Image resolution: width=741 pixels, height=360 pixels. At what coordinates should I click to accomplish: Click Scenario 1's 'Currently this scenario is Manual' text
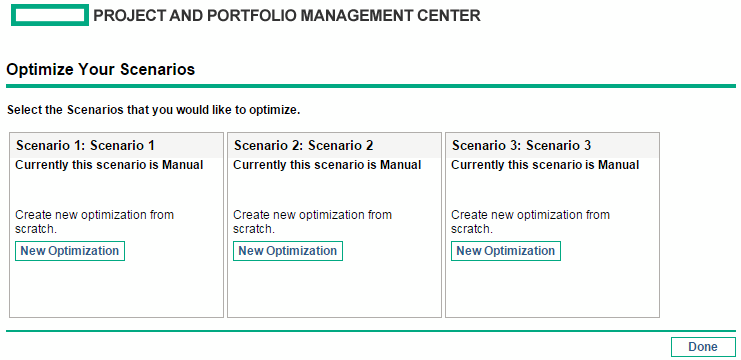click(109, 165)
